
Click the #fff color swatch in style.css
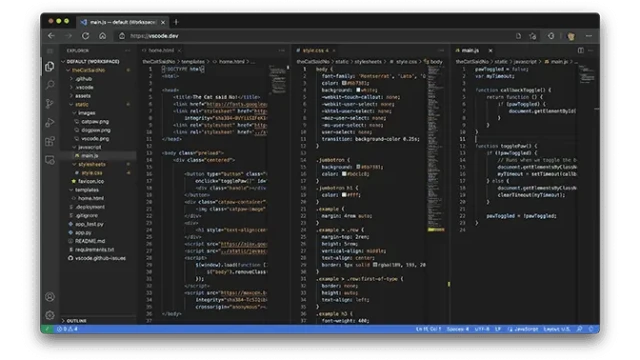coord(344,195)
